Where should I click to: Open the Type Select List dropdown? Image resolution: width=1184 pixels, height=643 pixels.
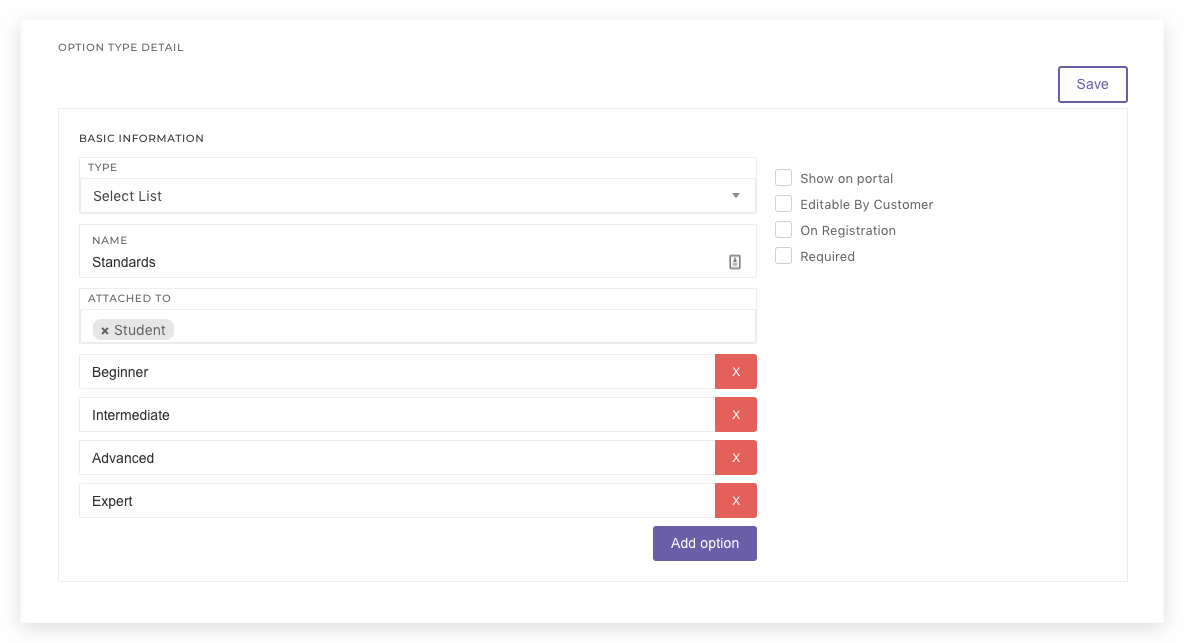pyautogui.click(x=418, y=196)
